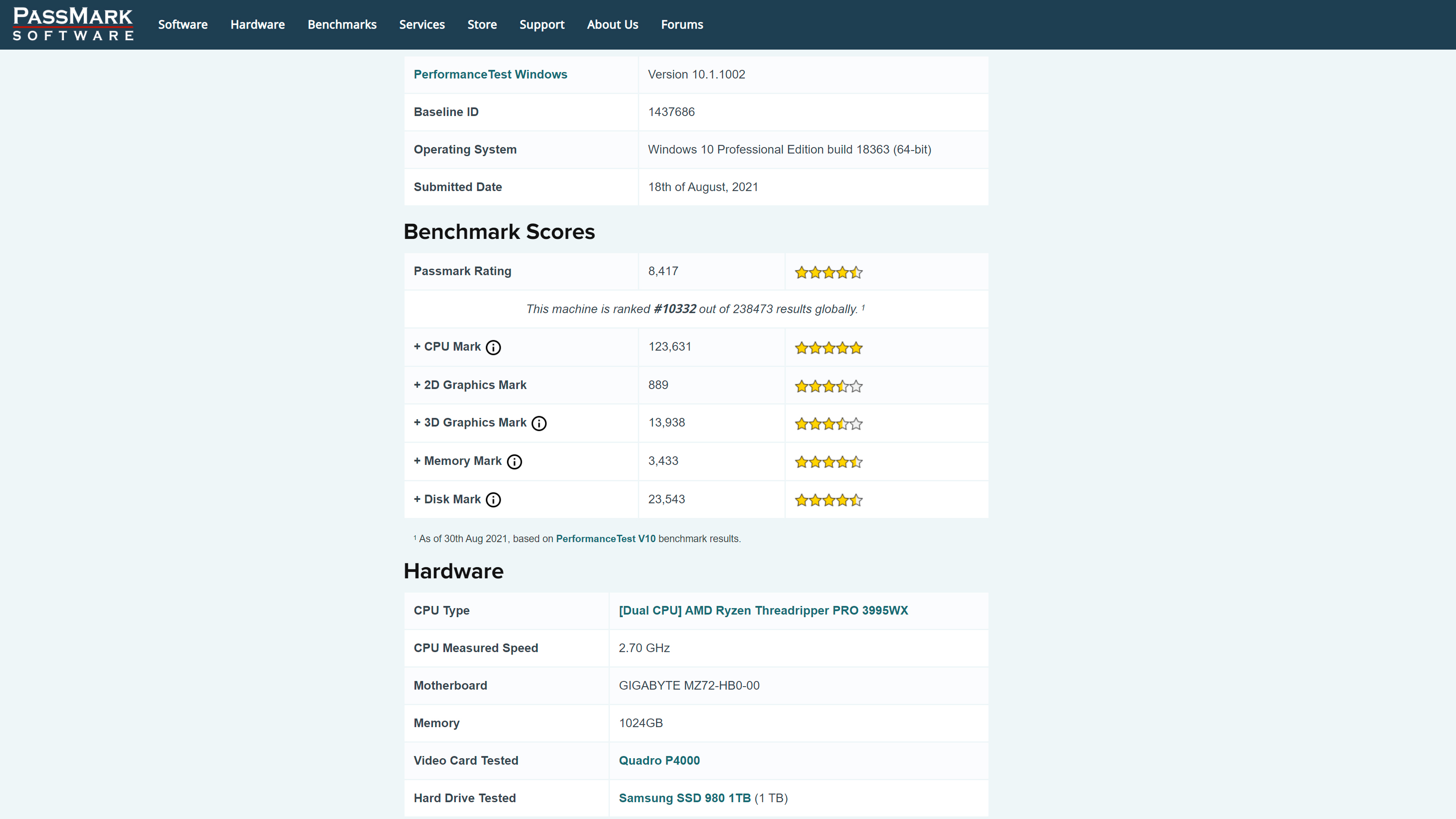Click the CPU Mark five-star rating
Screen dimensions: 1456x819
[828, 348]
